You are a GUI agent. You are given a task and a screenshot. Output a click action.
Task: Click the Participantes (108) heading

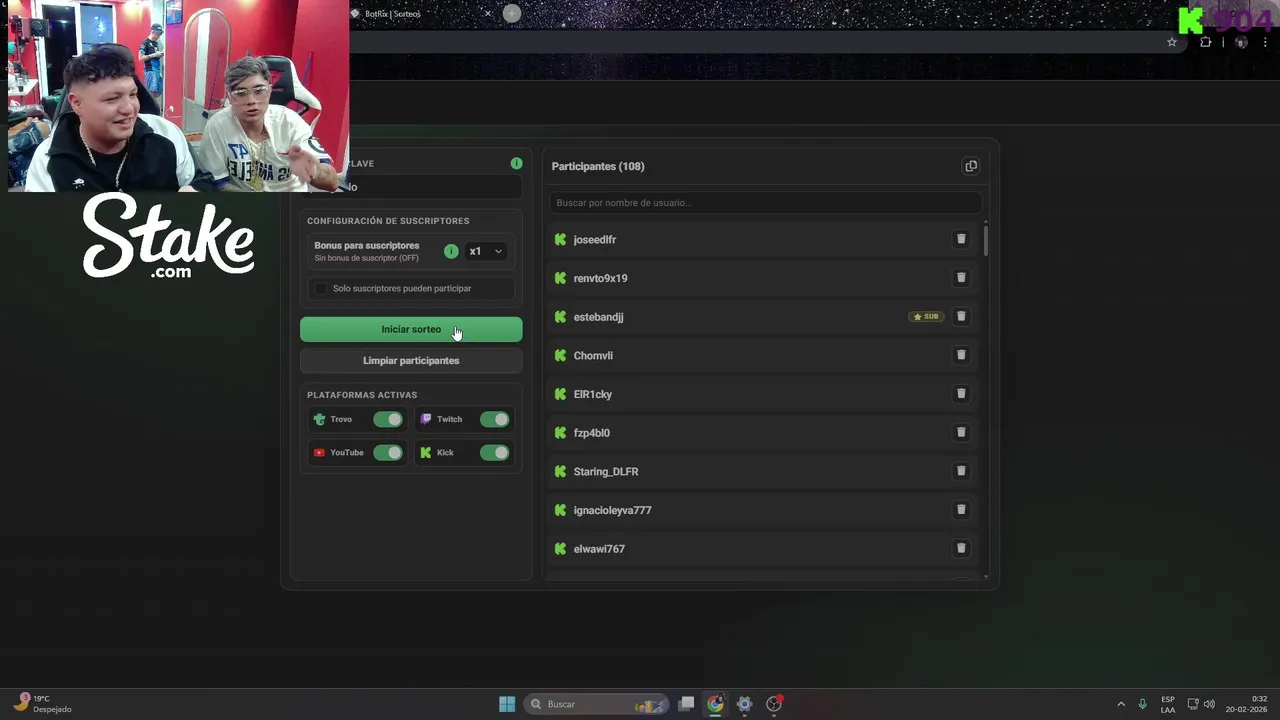pos(598,166)
